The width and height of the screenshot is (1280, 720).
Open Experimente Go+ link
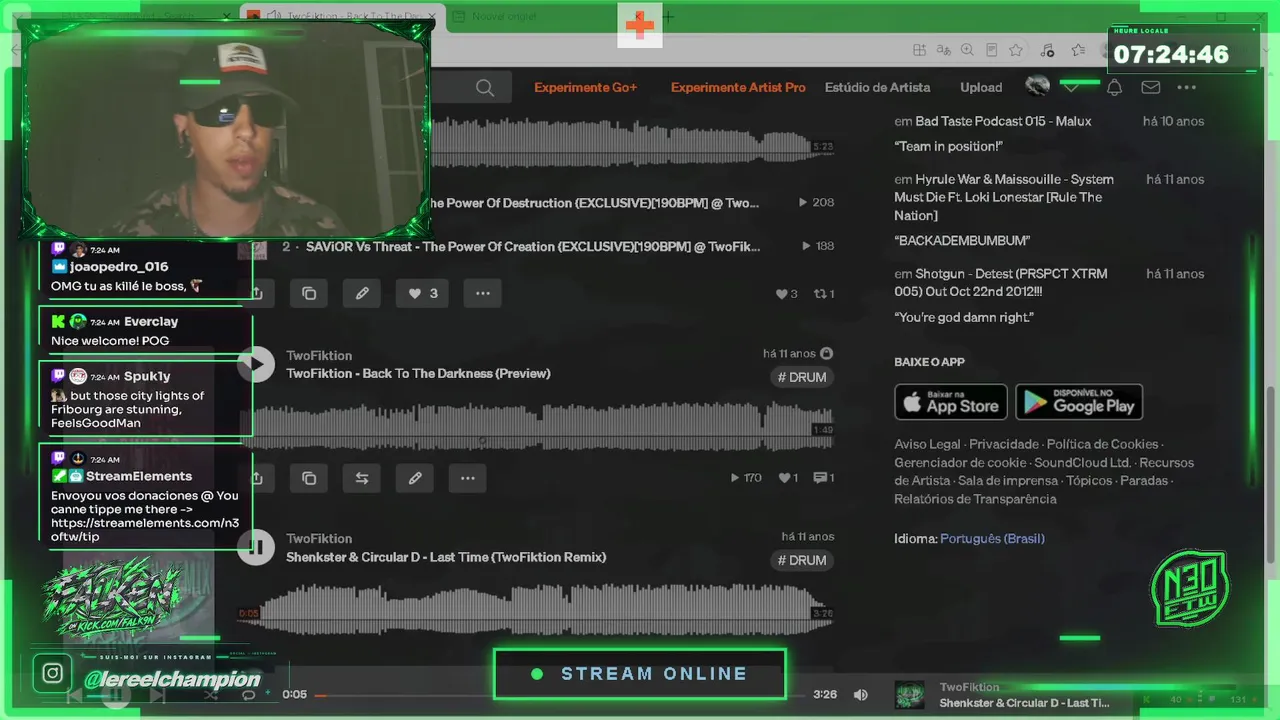pyautogui.click(x=585, y=88)
